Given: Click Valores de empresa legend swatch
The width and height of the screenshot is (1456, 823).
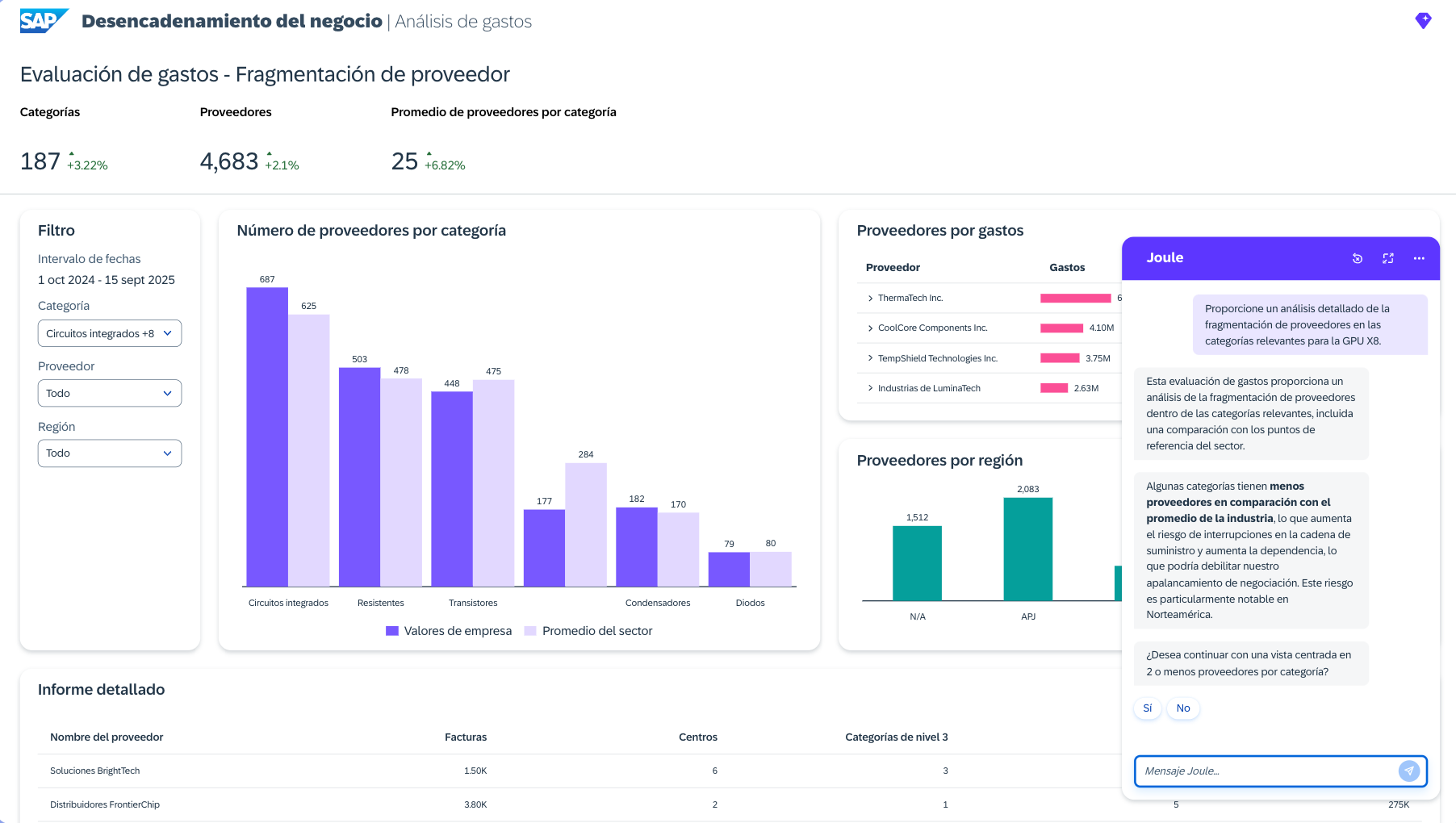Looking at the screenshot, I should 392,631.
